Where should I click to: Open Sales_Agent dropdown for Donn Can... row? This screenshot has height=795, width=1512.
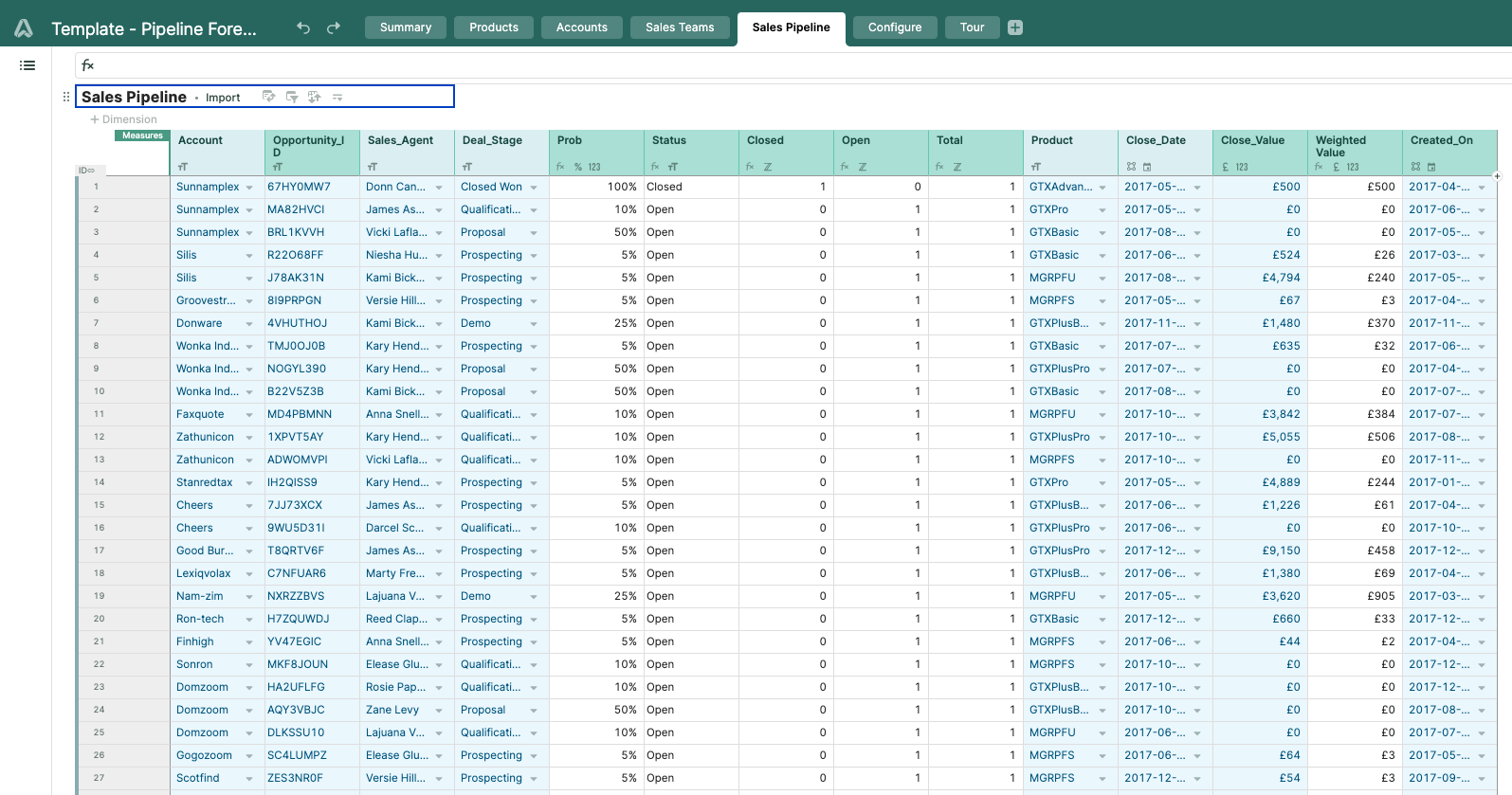point(439,188)
